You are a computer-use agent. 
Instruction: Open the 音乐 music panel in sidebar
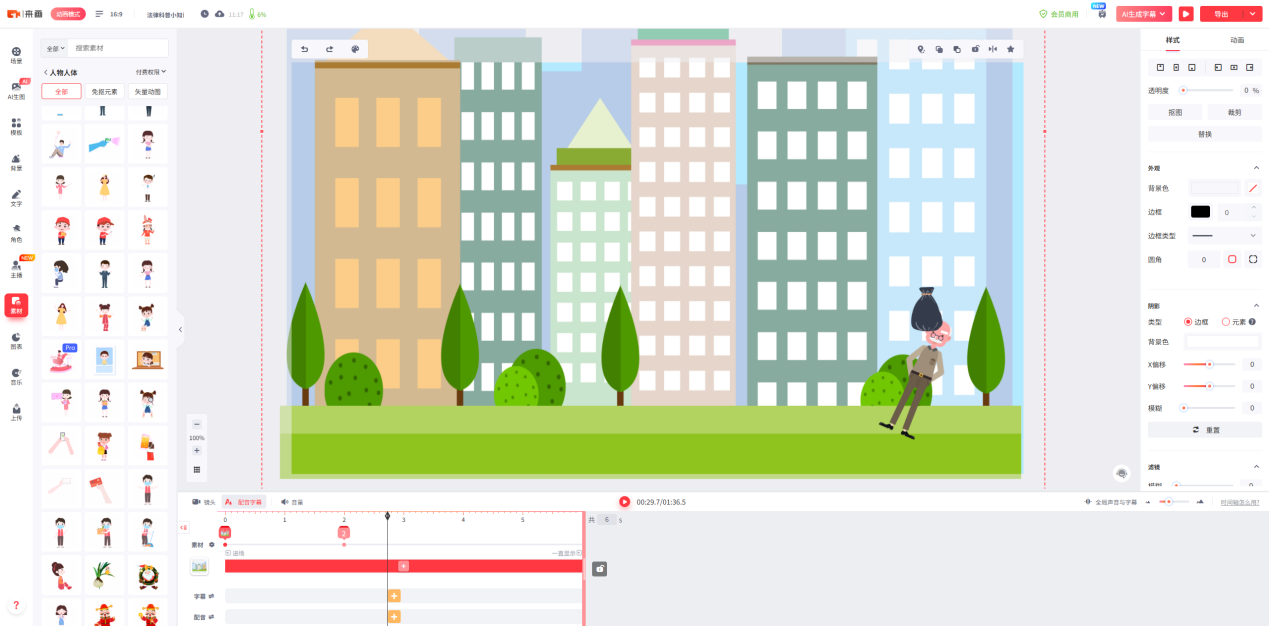coord(16,376)
